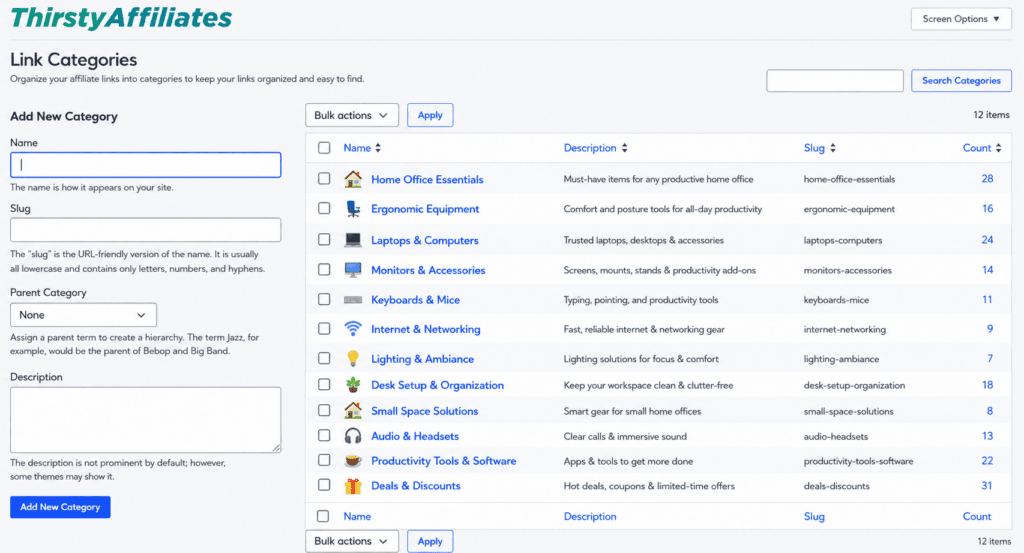This screenshot has width=1024, height=553.
Task: Open the Lighting & Ambiance link
Action: (423, 359)
